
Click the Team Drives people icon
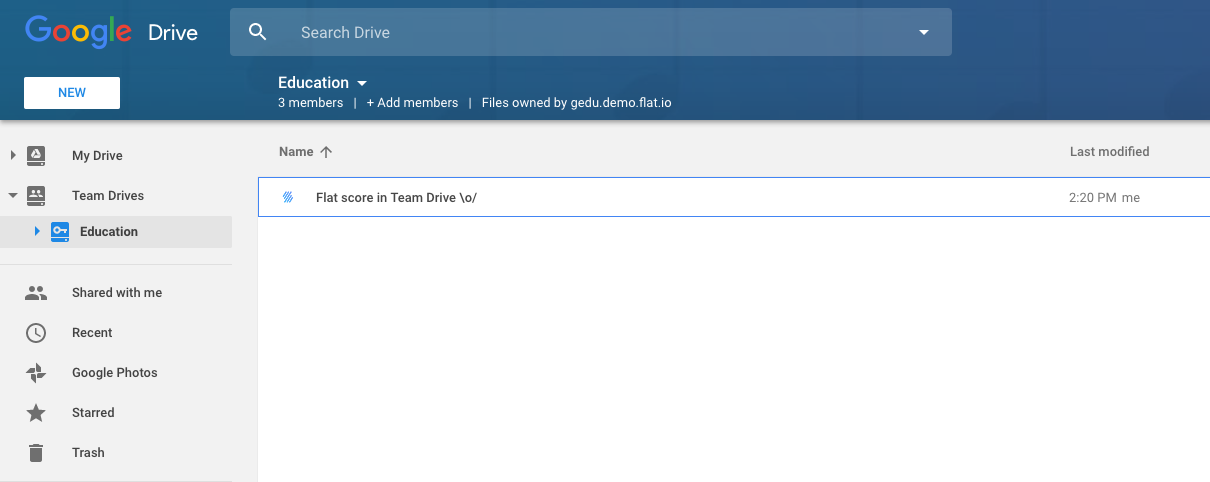tap(36, 195)
